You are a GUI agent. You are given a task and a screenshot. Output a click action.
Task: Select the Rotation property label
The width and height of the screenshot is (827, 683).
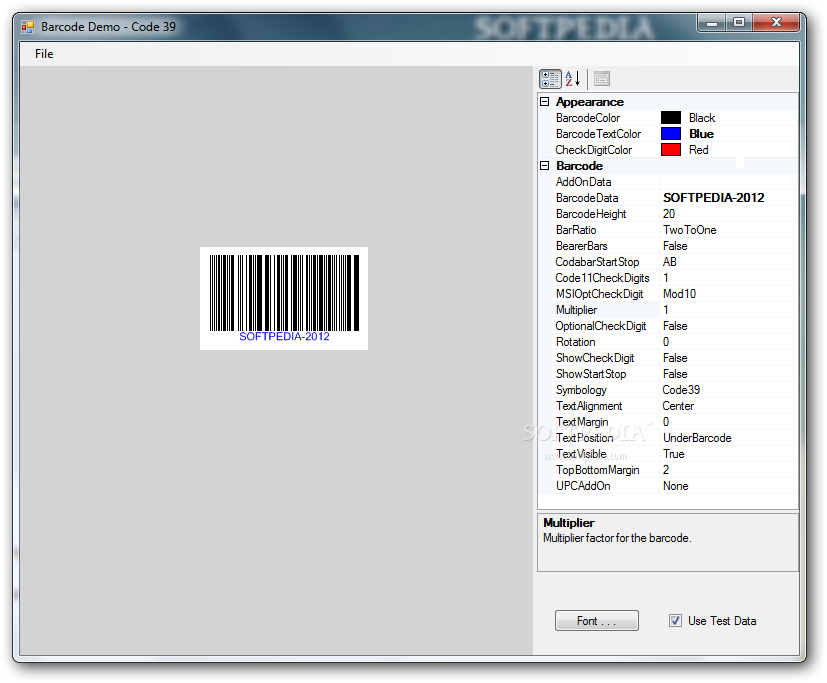click(575, 342)
